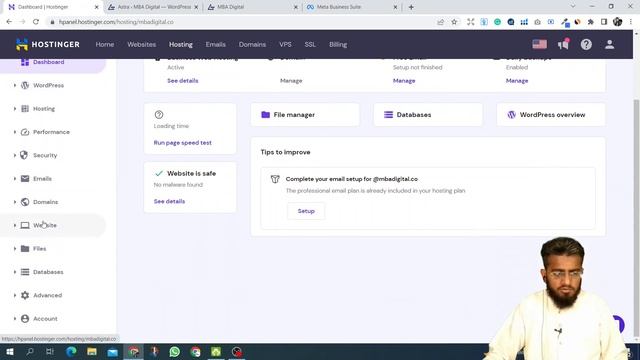Expand the Databases sidebar section

(15, 272)
